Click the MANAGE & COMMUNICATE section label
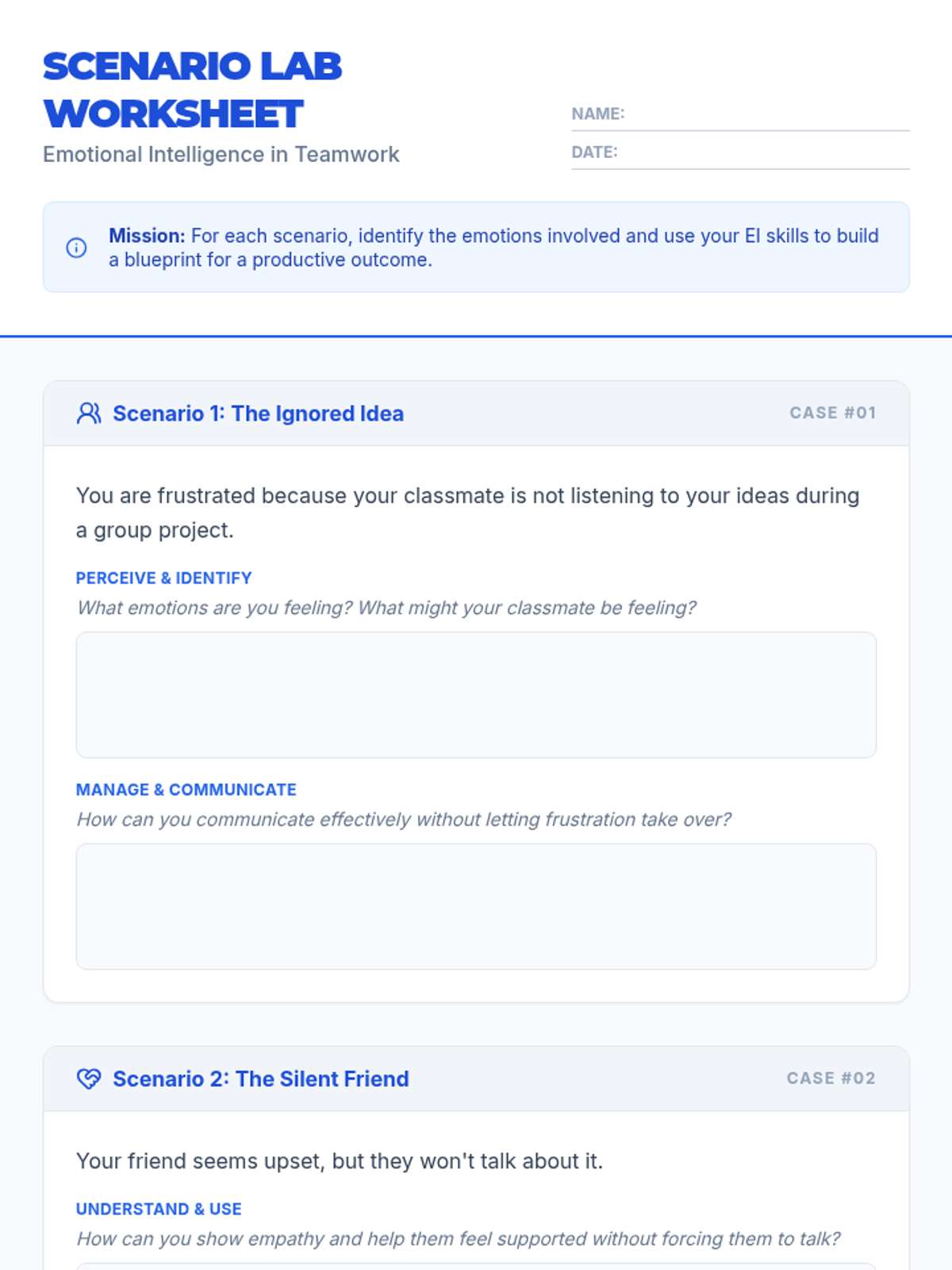Viewport: 952px width, 1270px height. 186,790
